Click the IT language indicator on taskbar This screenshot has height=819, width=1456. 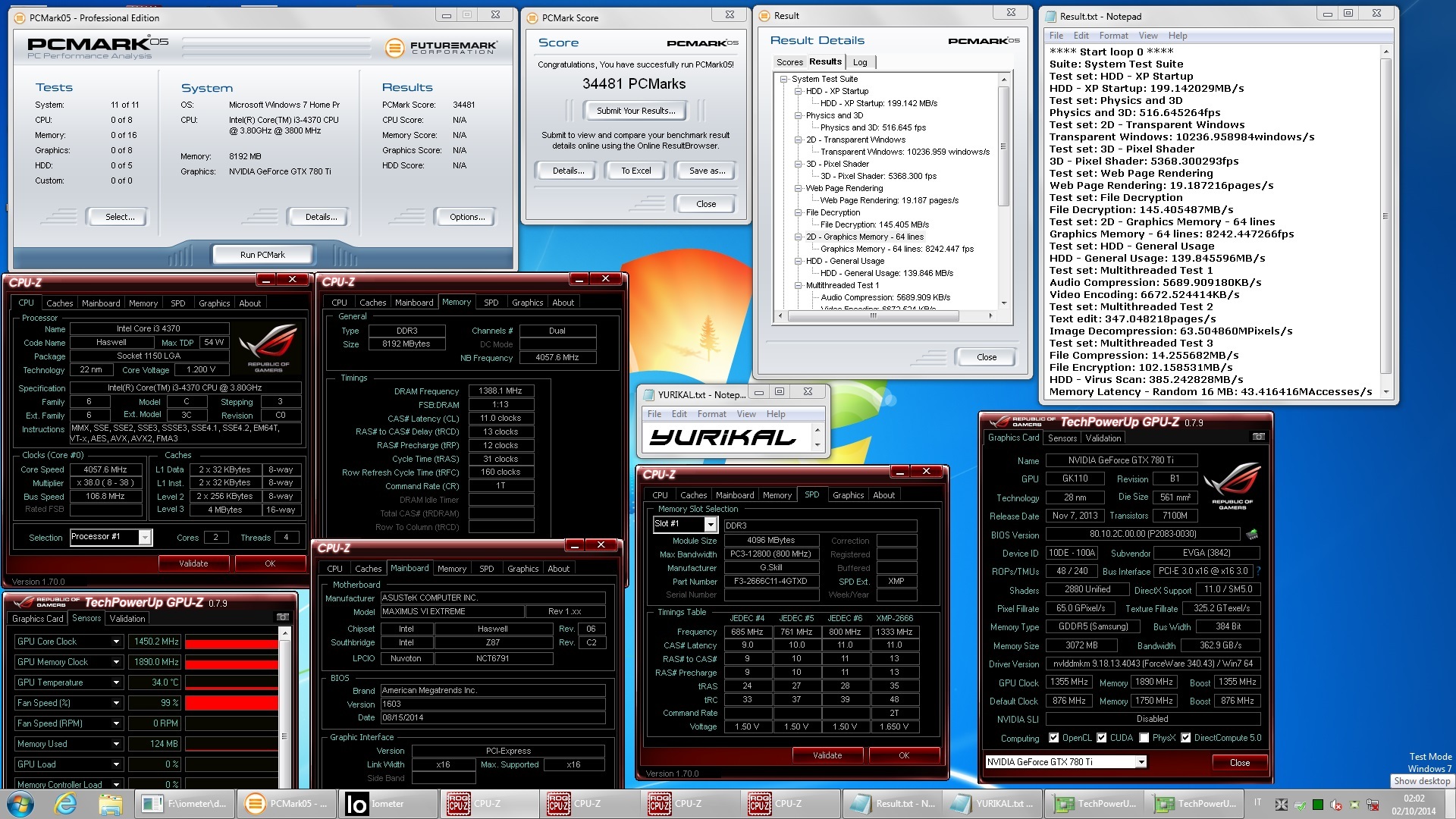1257,802
